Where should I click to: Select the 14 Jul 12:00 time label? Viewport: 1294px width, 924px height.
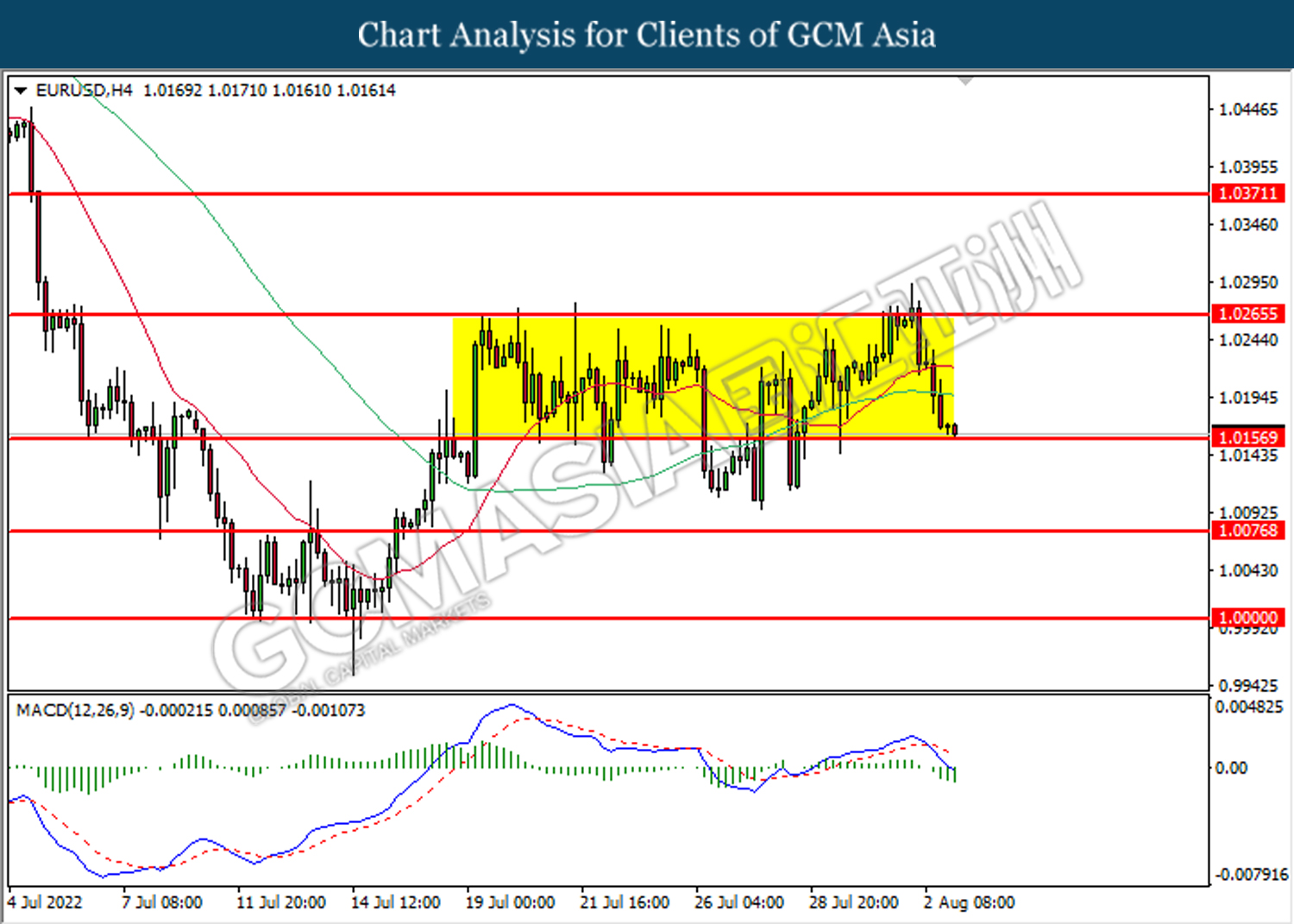click(396, 902)
